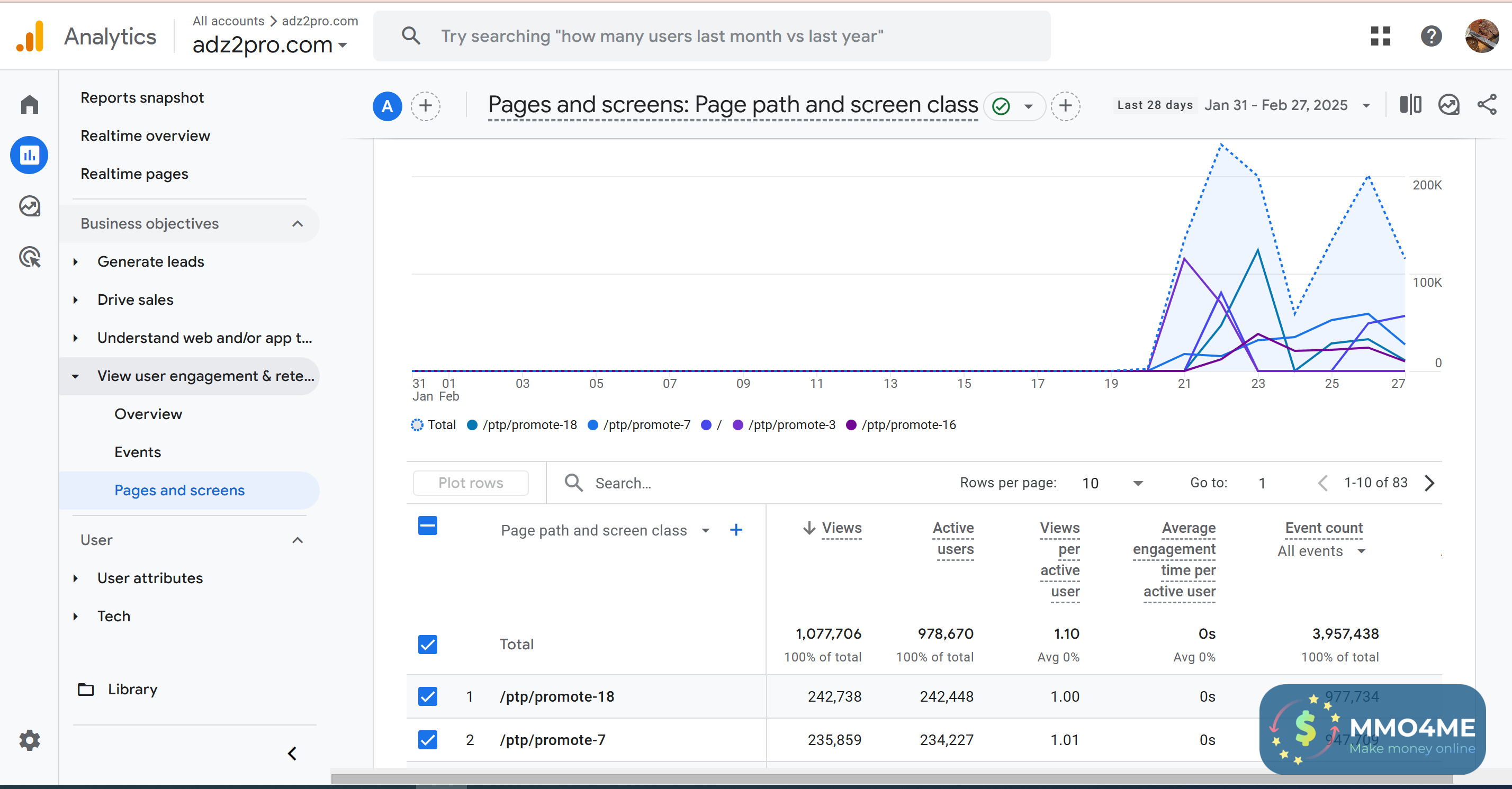1512x789 pixels.
Task: Open the Rows per page dropdown
Action: (1112, 483)
